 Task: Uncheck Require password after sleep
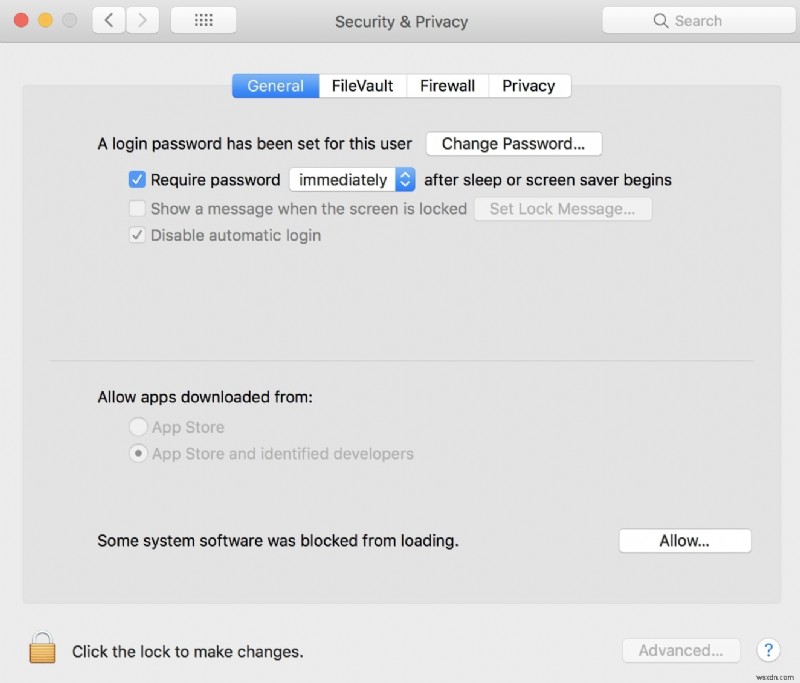click(x=137, y=180)
